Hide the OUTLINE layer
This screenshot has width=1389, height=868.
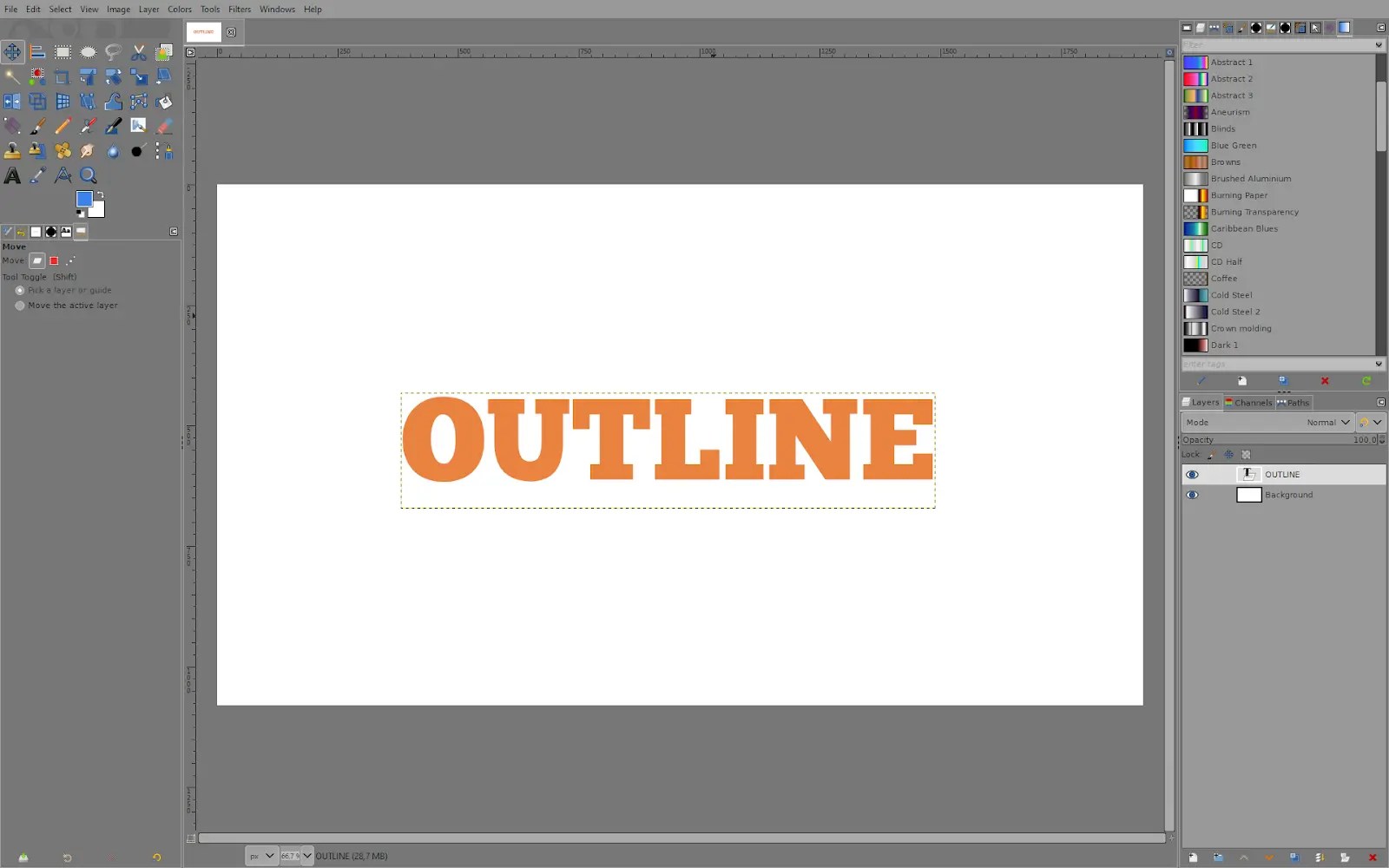(1193, 474)
